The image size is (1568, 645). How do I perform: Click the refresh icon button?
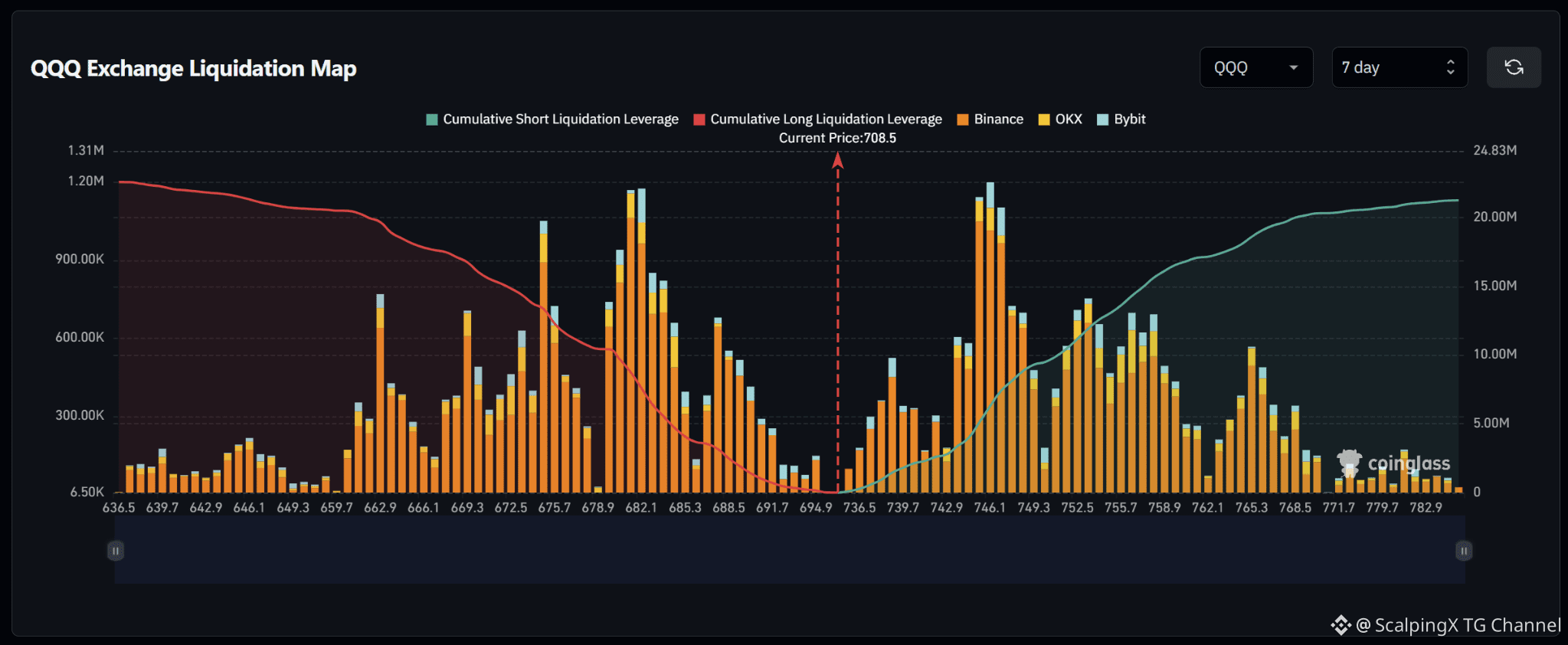(1514, 67)
